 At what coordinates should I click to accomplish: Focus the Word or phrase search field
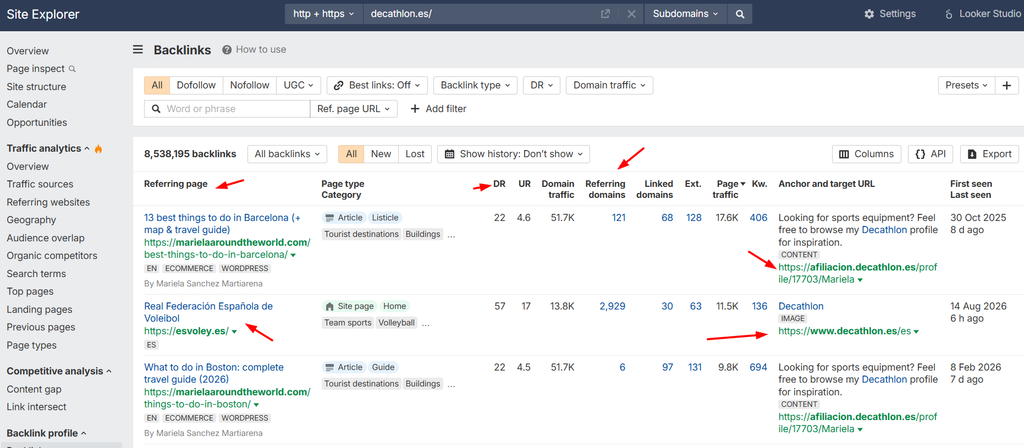coord(227,109)
